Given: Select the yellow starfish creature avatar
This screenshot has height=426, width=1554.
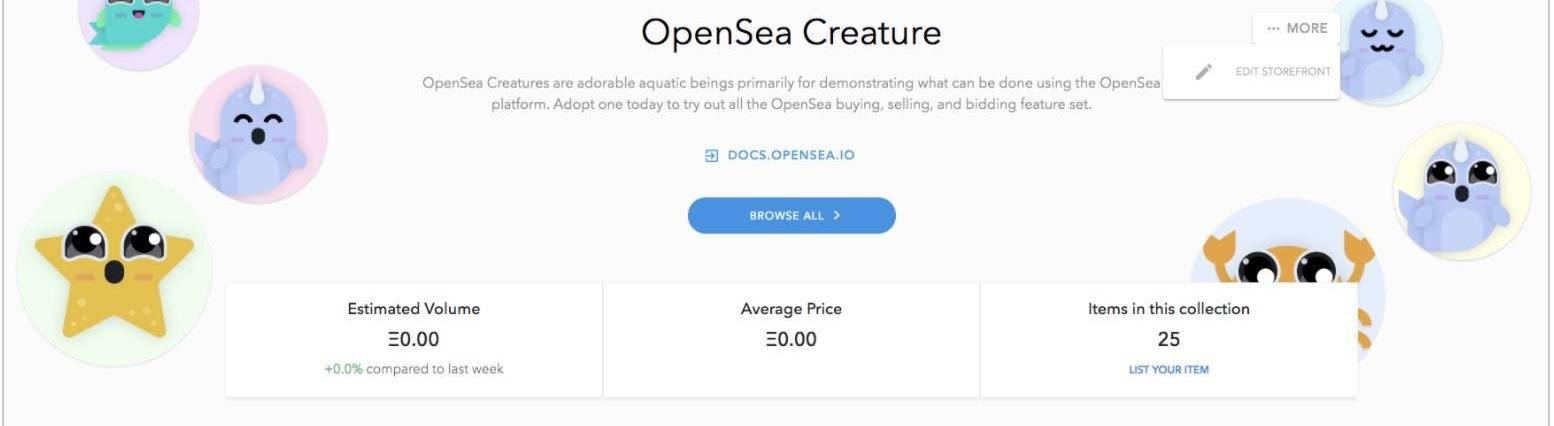Looking at the screenshot, I should coord(114,268).
